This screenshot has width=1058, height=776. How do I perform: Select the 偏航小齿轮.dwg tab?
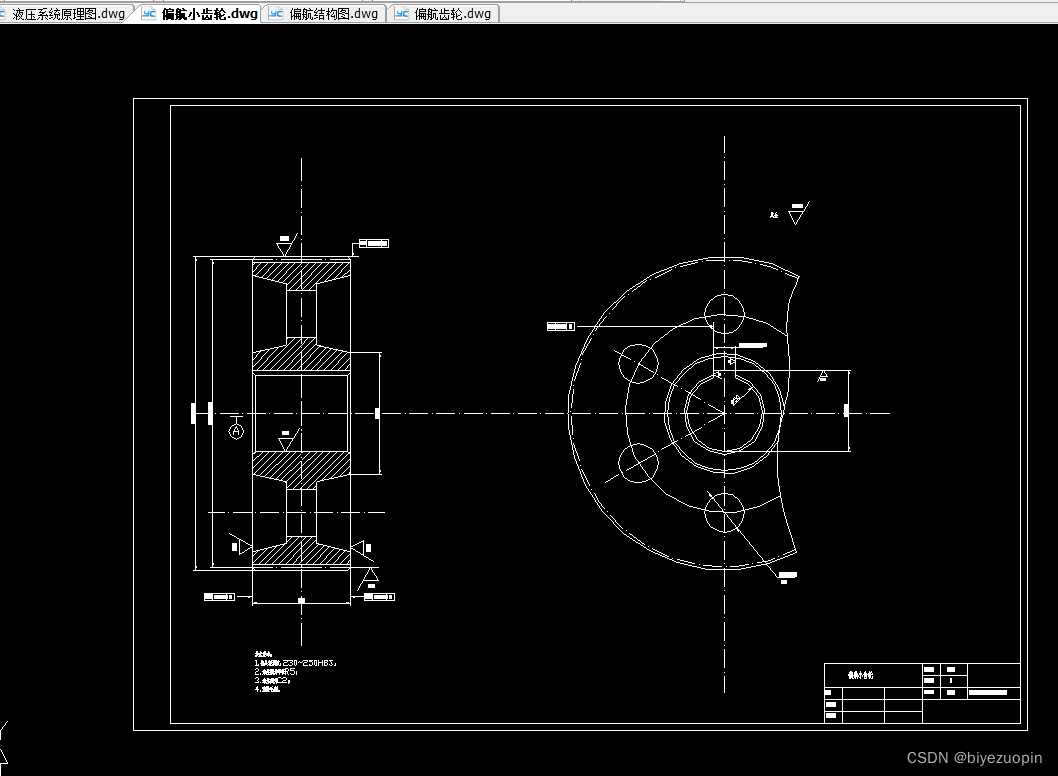(x=200, y=13)
